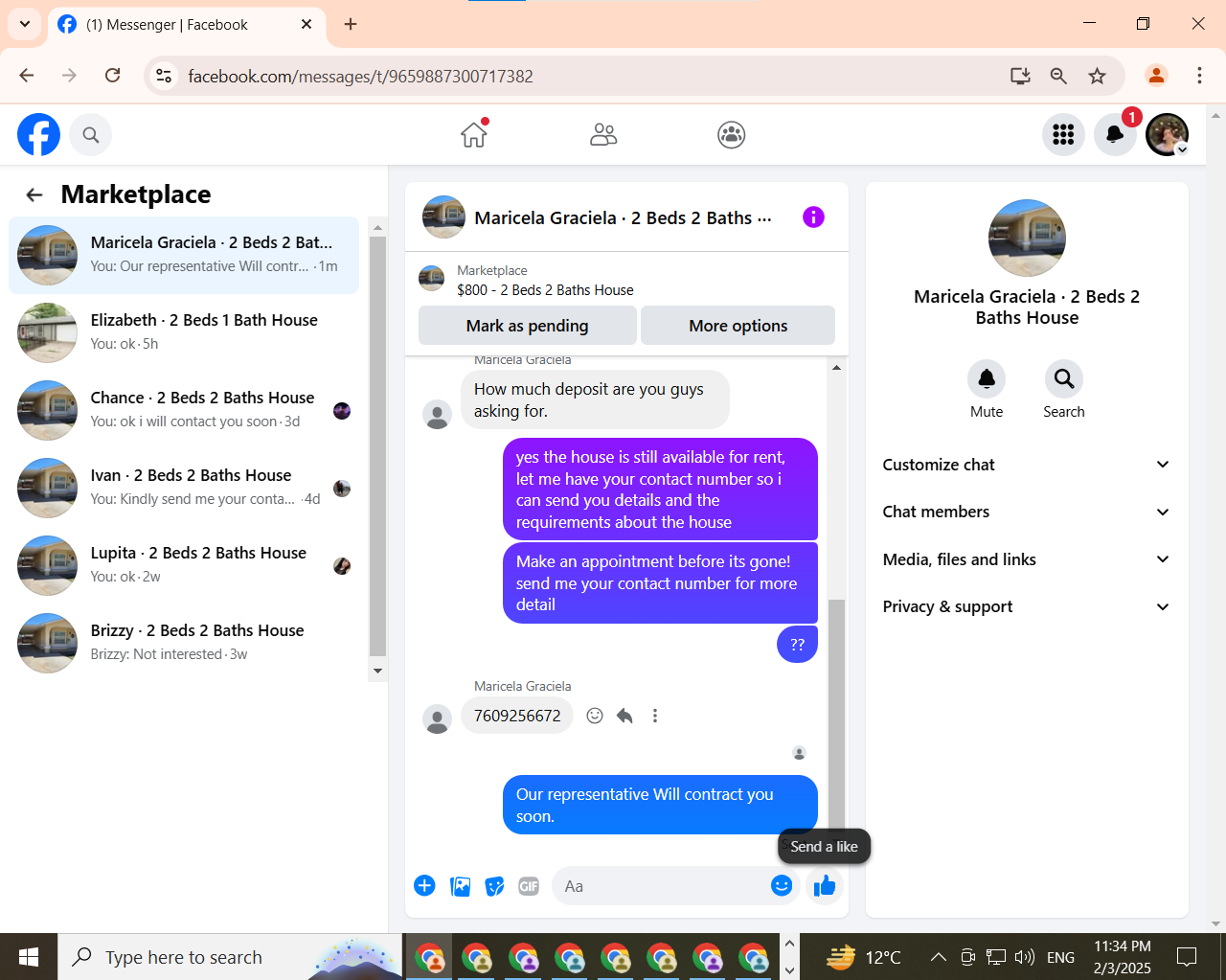This screenshot has height=980, width=1226.
Task: Click More options button
Action: pos(738,326)
